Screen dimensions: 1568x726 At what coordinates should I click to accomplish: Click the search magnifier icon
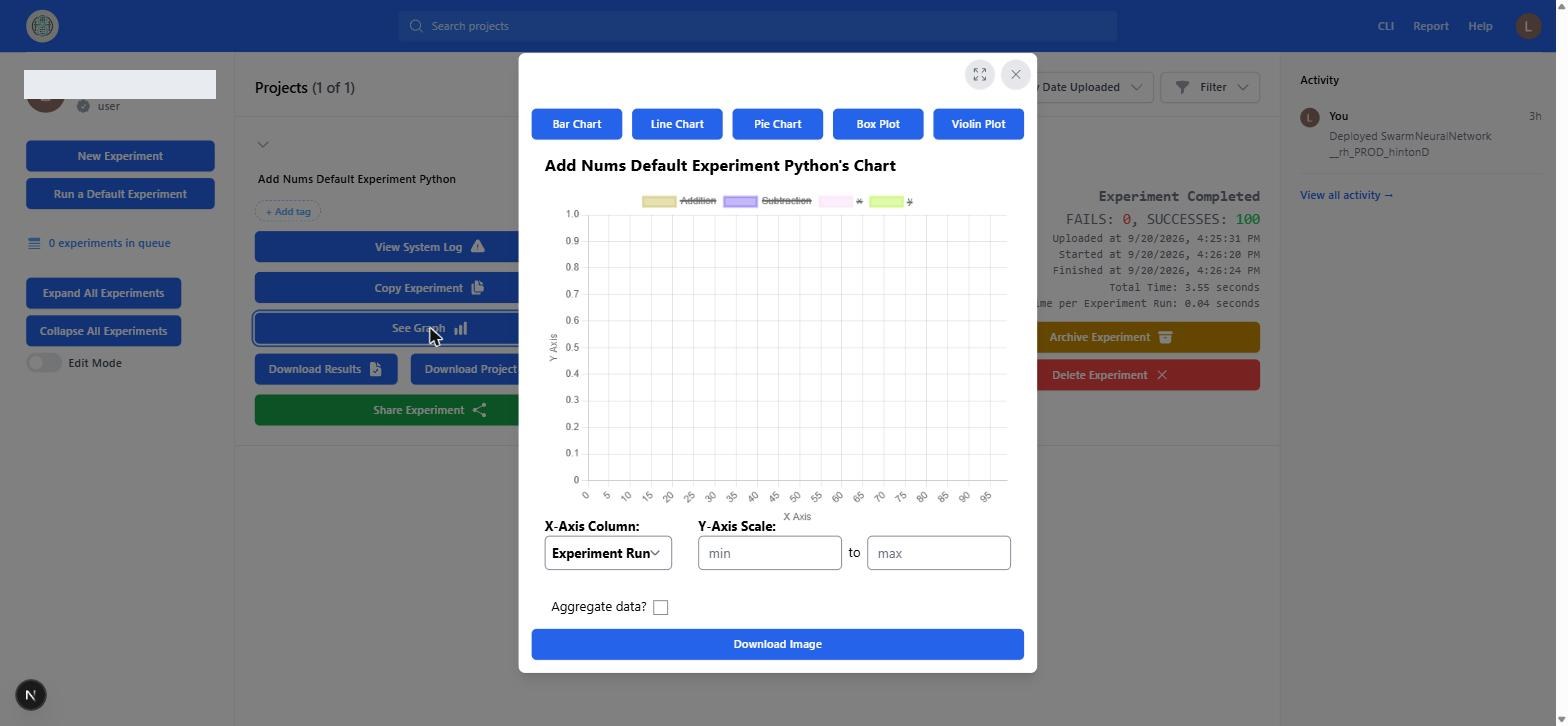click(x=416, y=26)
